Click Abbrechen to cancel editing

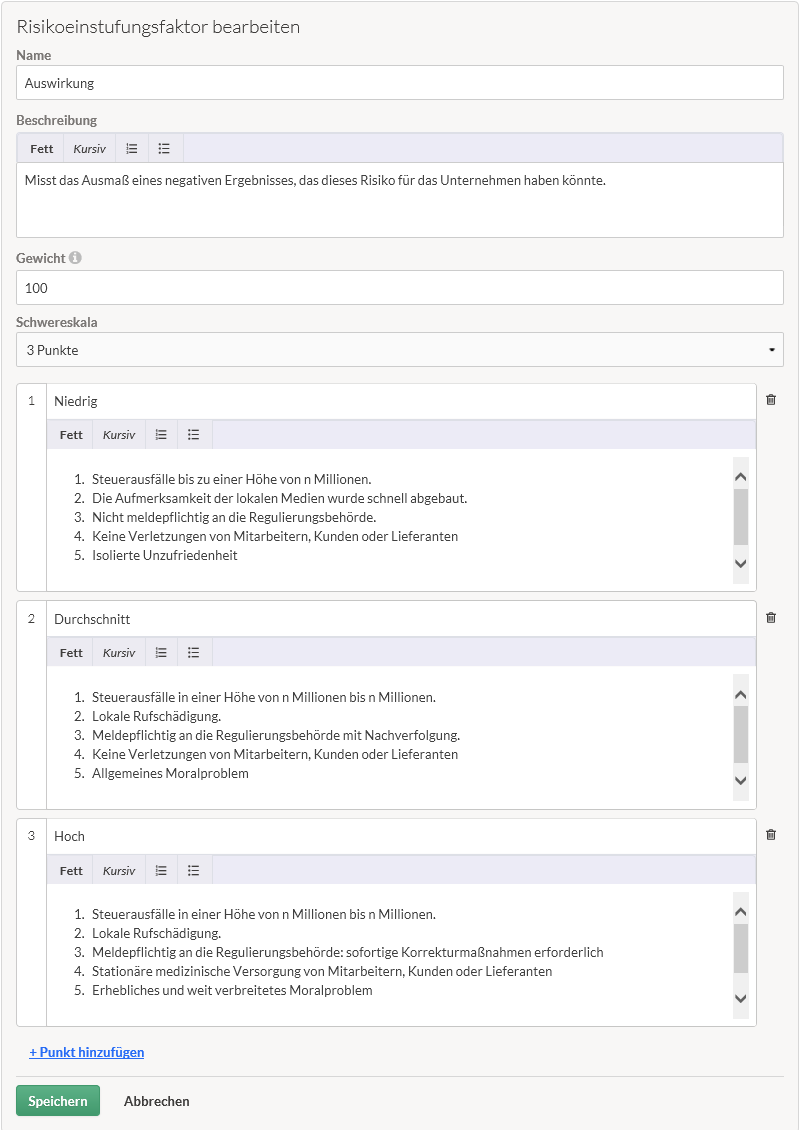pyautogui.click(x=156, y=1100)
